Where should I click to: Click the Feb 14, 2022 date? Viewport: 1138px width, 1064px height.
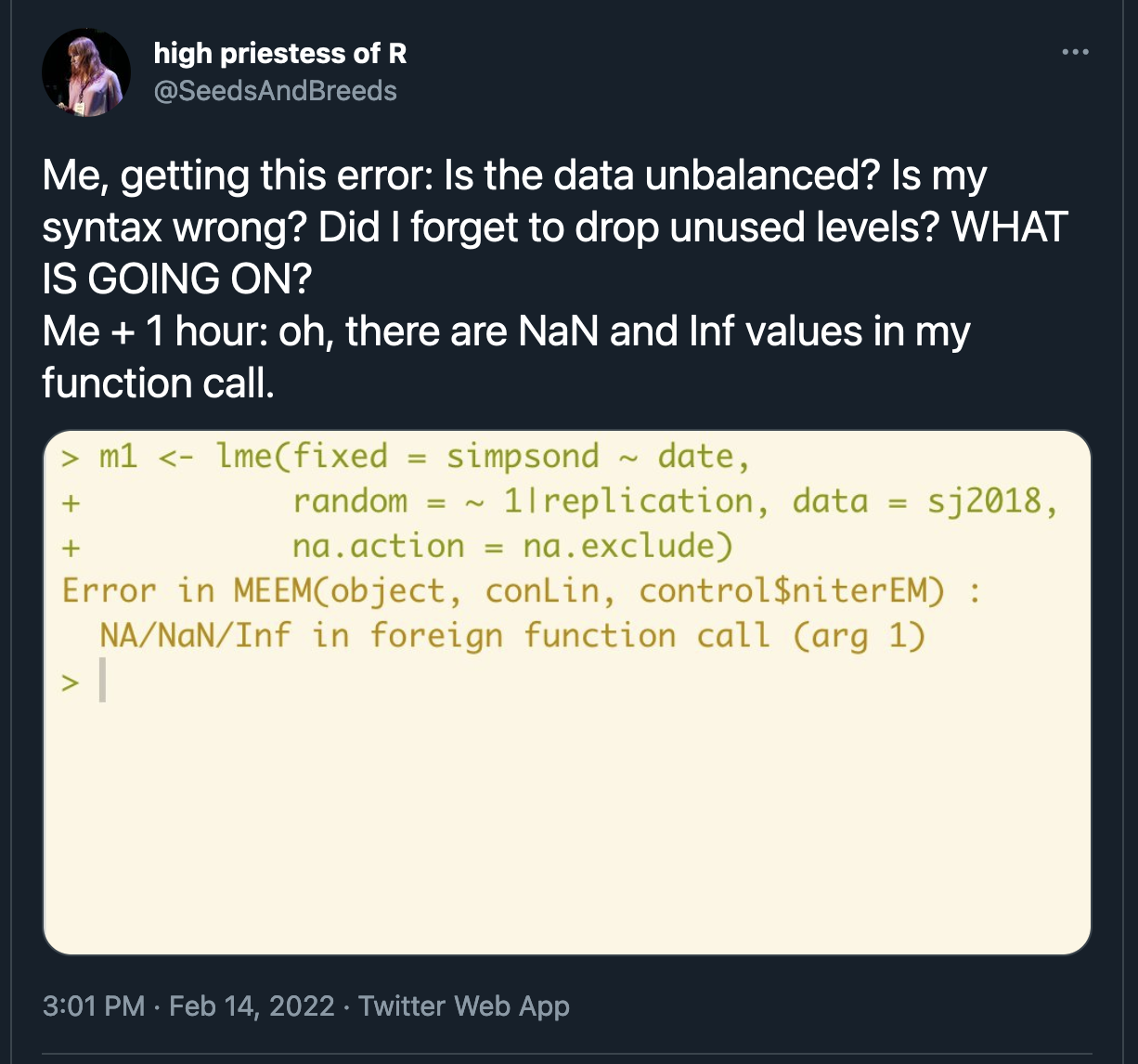pos(252,1006)
